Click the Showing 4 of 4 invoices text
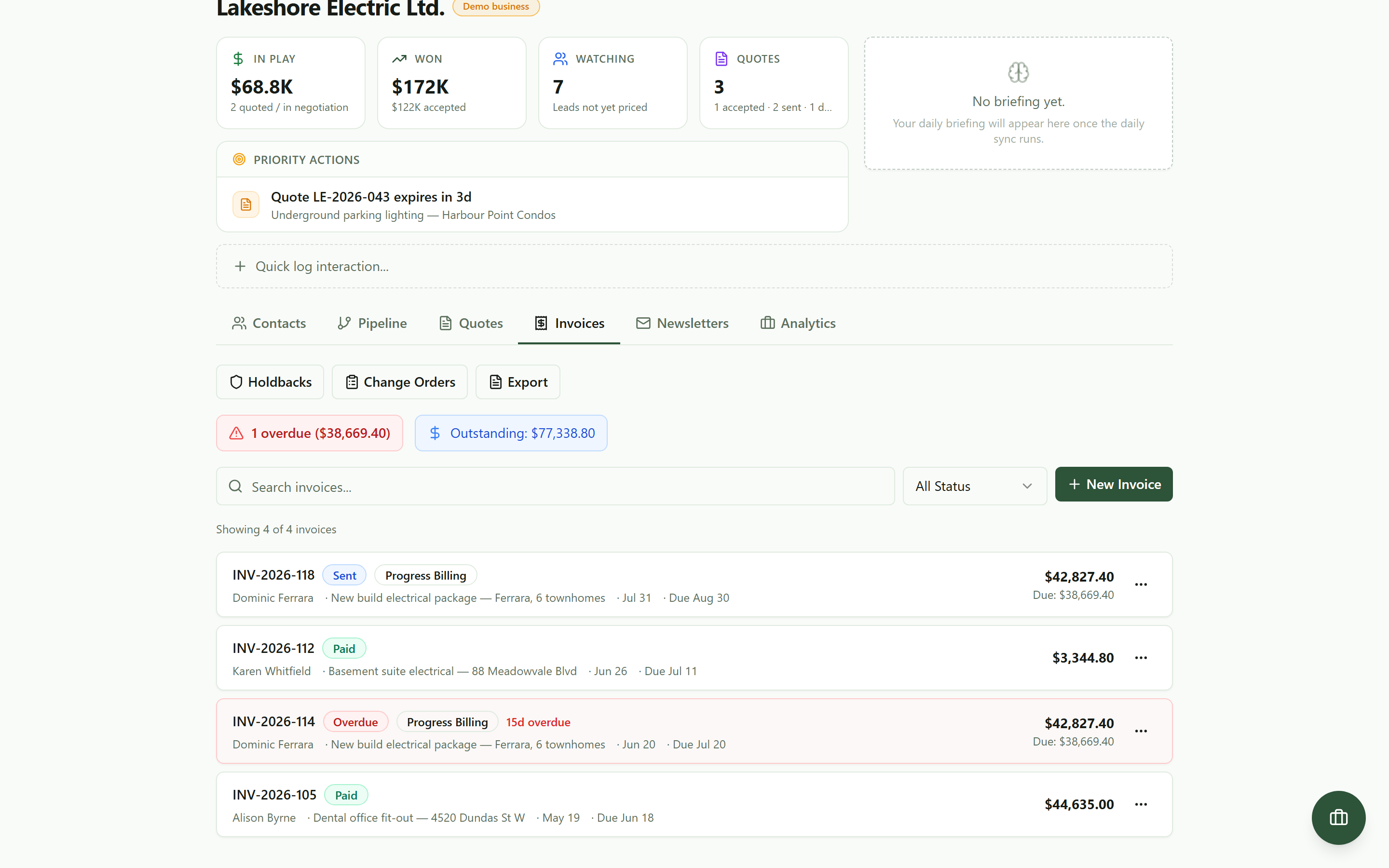1389x868 pixels. coord(276,529)
